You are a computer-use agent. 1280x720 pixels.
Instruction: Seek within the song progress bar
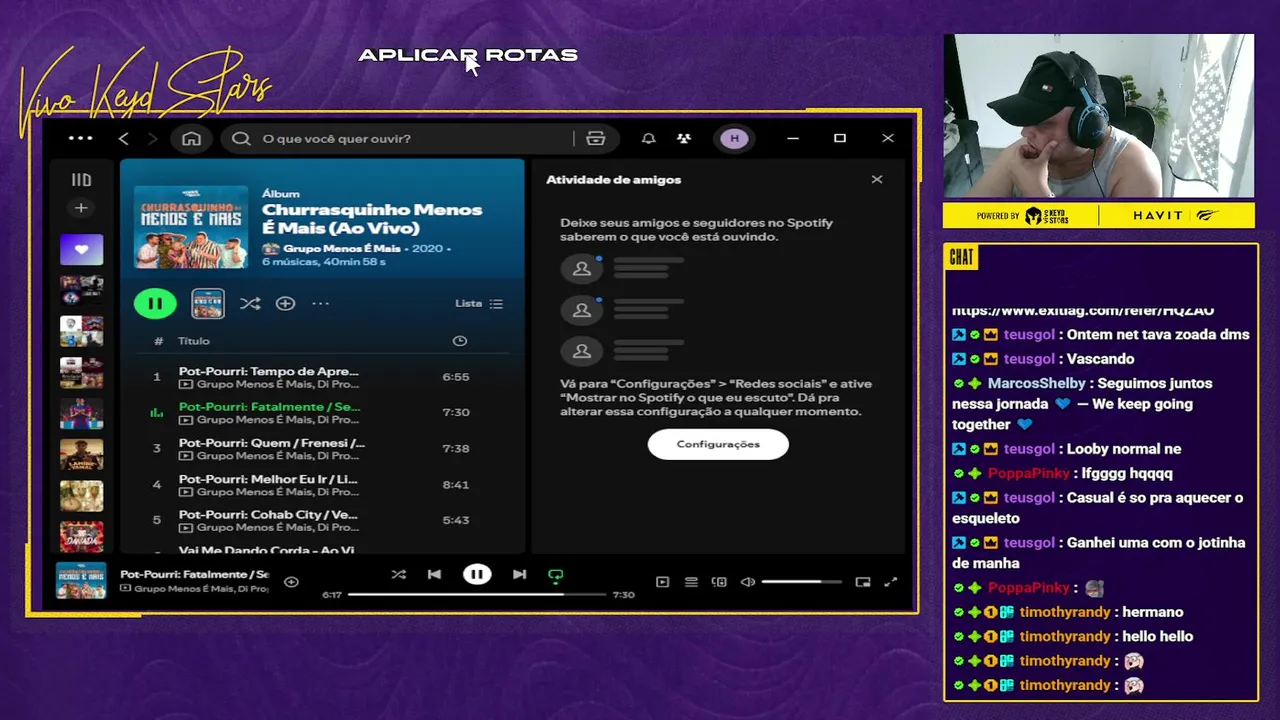[477, 595]
